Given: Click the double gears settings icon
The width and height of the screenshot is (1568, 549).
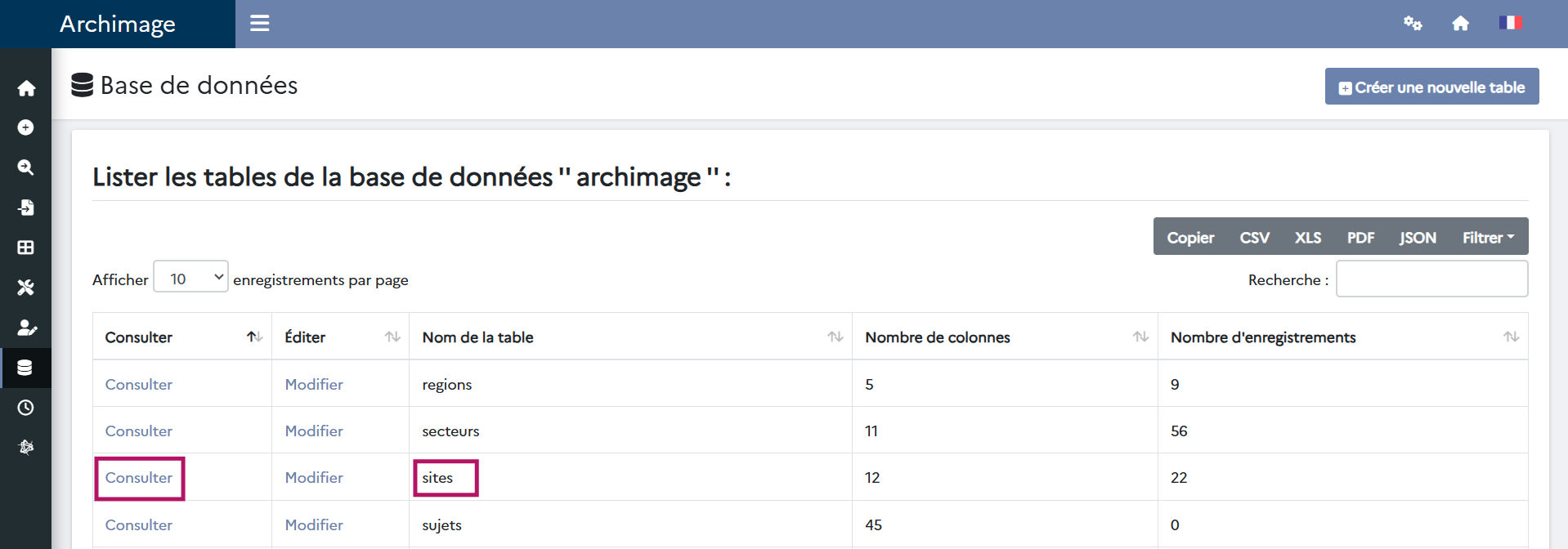Looking at the screenshot, I should click(1412, 24).
